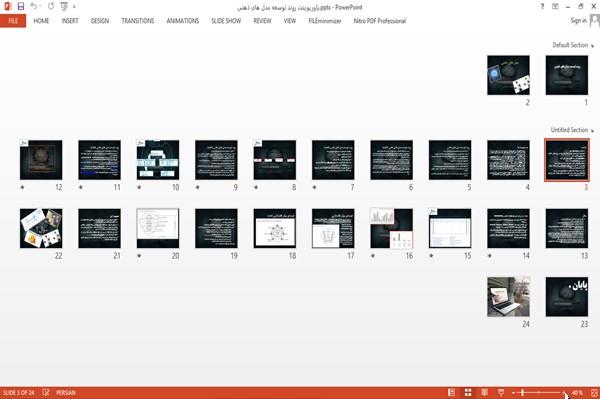This screenshot has height=399, width=600.
Task: Switch to Slide Sorter view icon
Action: 468,392
